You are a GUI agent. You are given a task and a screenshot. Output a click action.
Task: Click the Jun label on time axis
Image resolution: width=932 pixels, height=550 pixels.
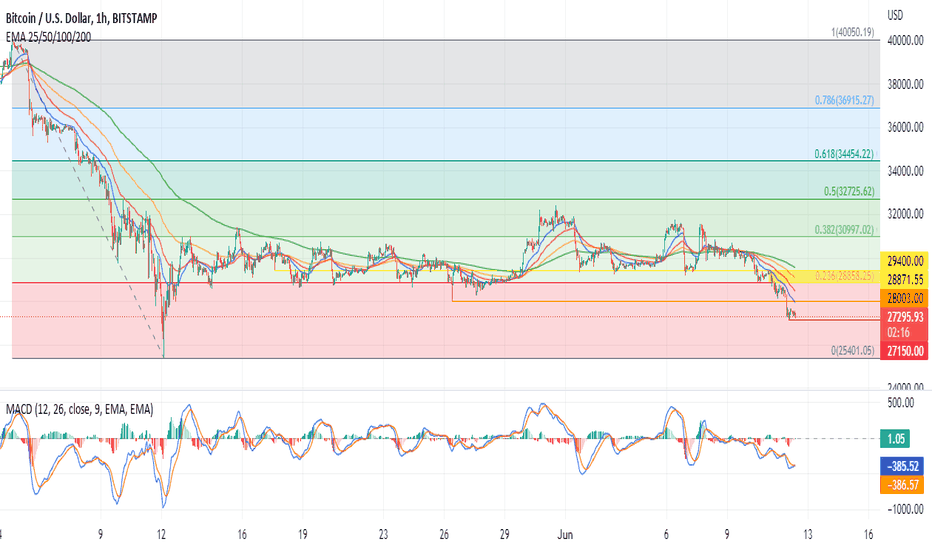[565, 535]
